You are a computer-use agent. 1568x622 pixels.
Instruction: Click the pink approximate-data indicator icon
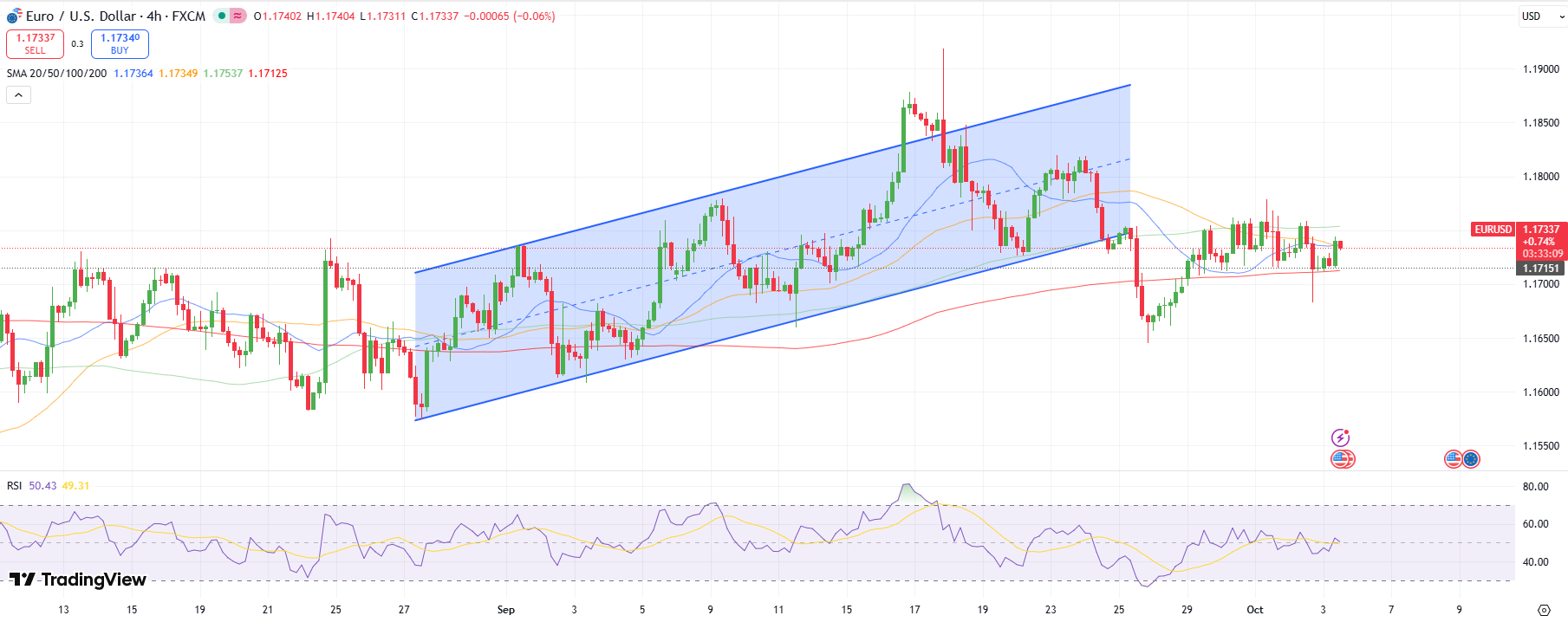237,16
